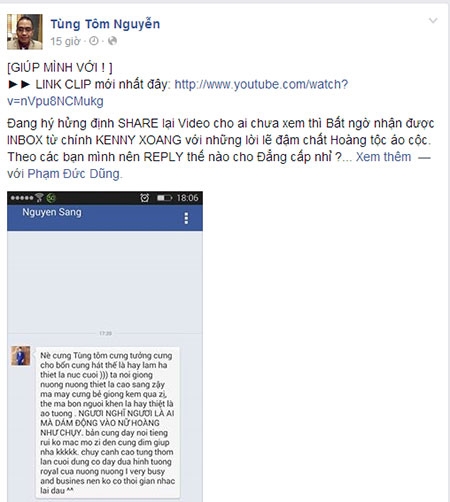Click the clock icon beside timestamp

click(x=94, y=41)
